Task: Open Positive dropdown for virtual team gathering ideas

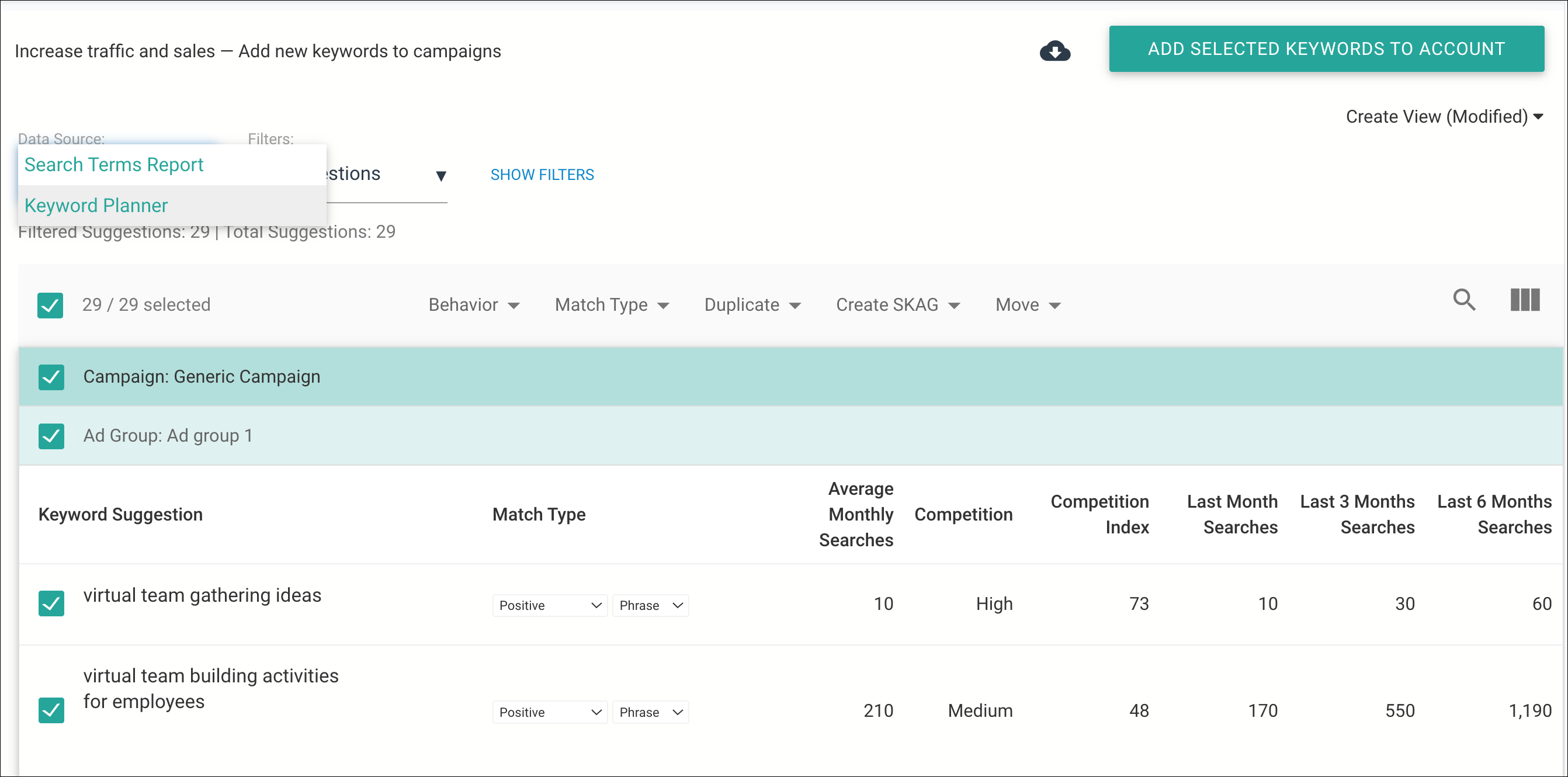Action: click(x=550, y=605)
